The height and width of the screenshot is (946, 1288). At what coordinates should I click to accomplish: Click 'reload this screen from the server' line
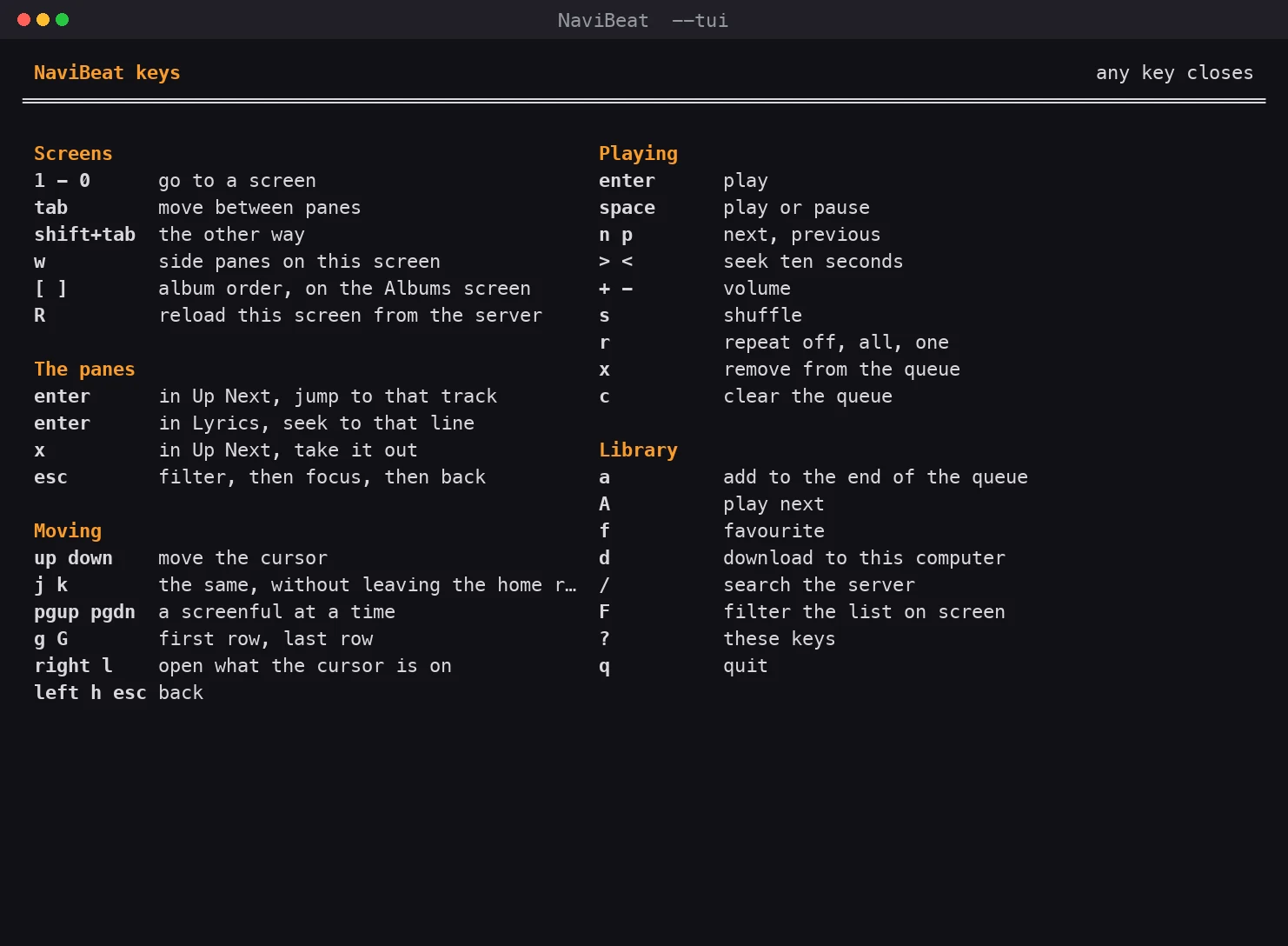coord(350,316)
